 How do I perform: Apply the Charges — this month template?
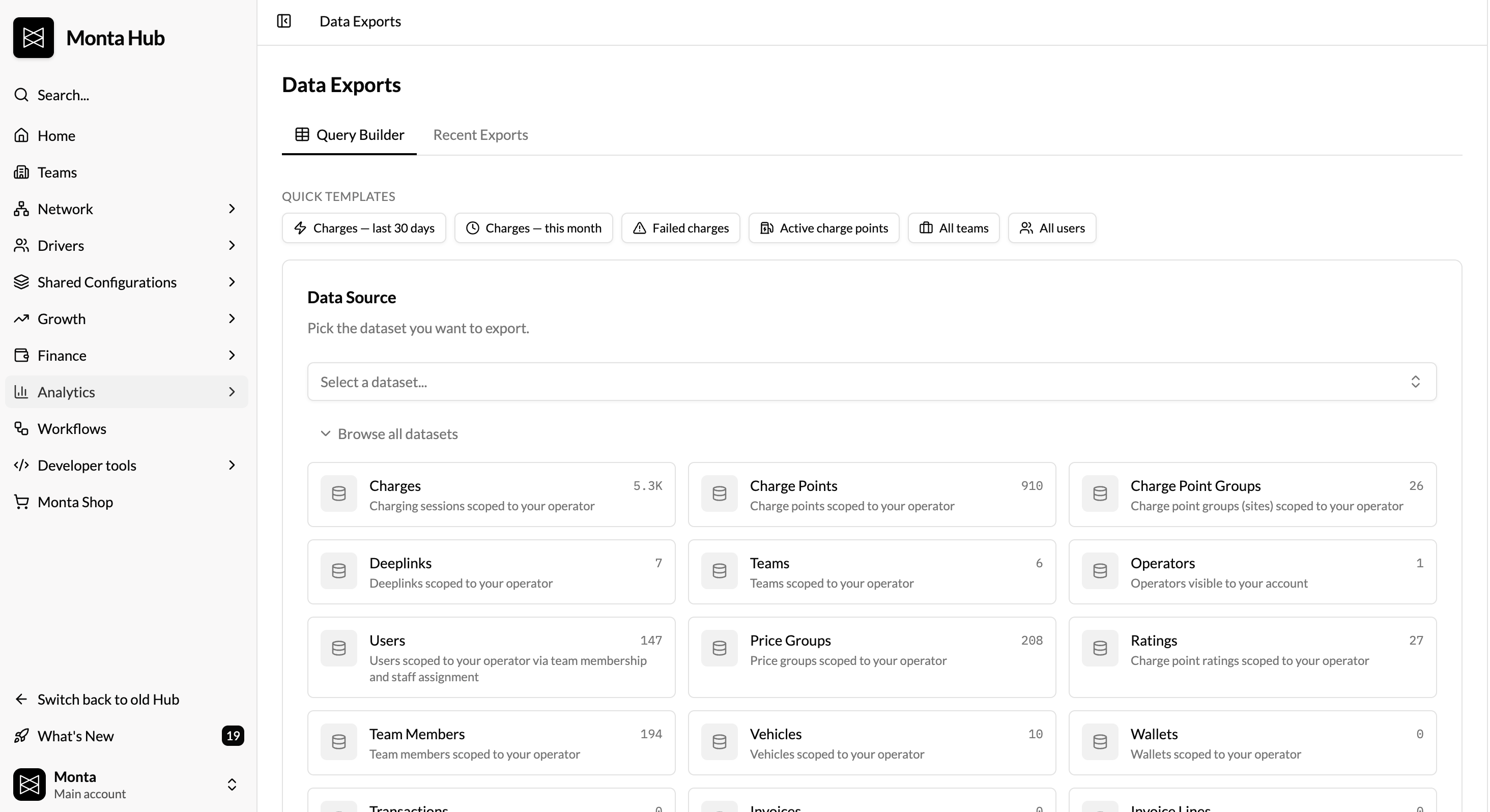point(533,228)
